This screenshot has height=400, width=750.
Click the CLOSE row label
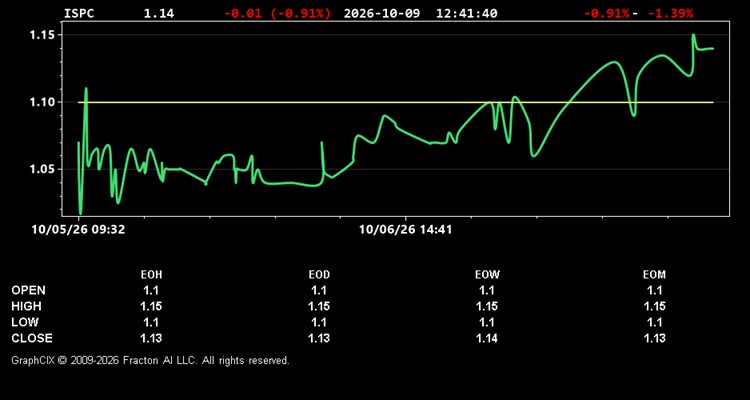32,338
